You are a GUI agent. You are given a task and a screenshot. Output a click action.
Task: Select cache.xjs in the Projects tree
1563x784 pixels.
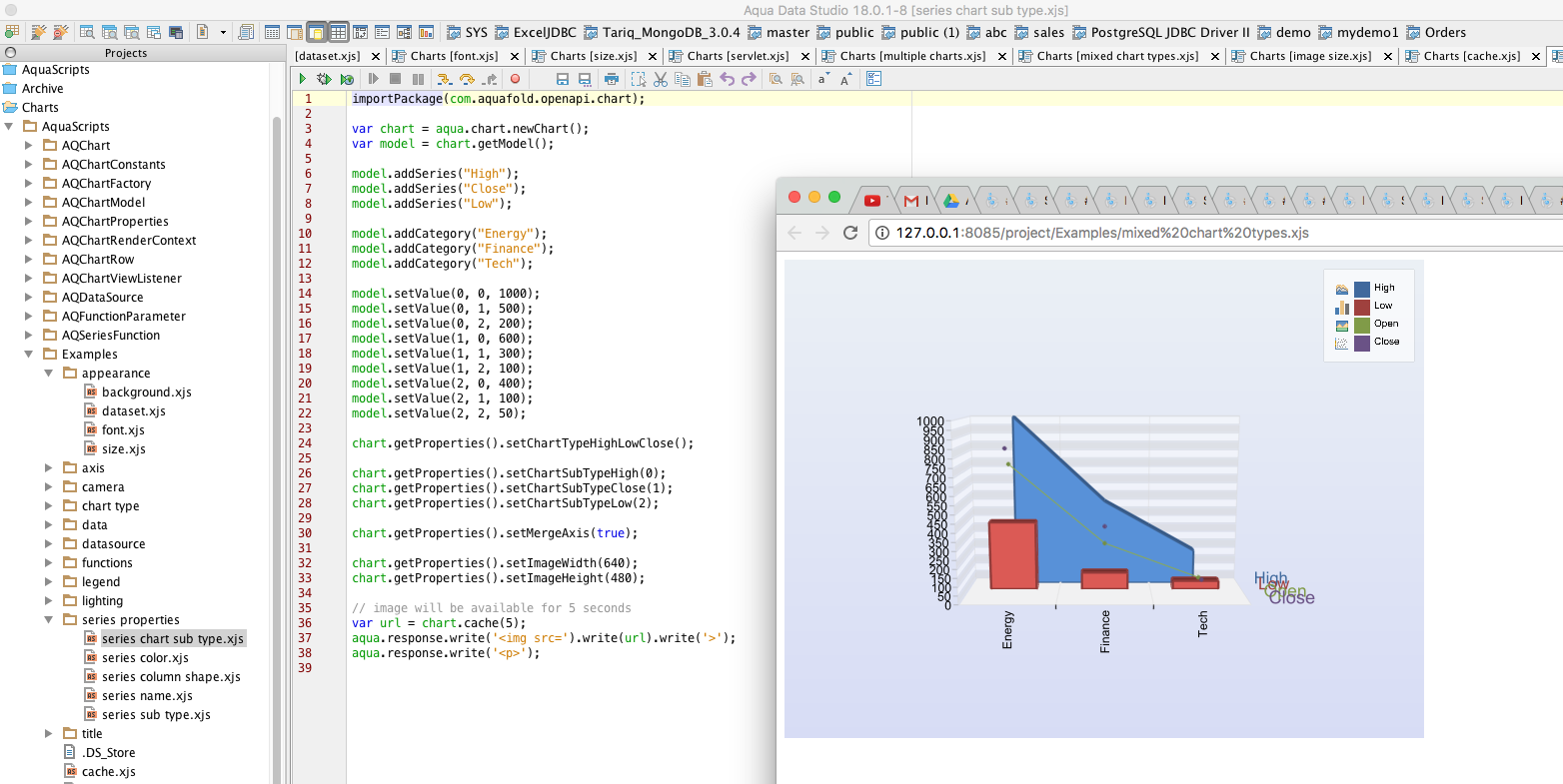click(109, 772)
